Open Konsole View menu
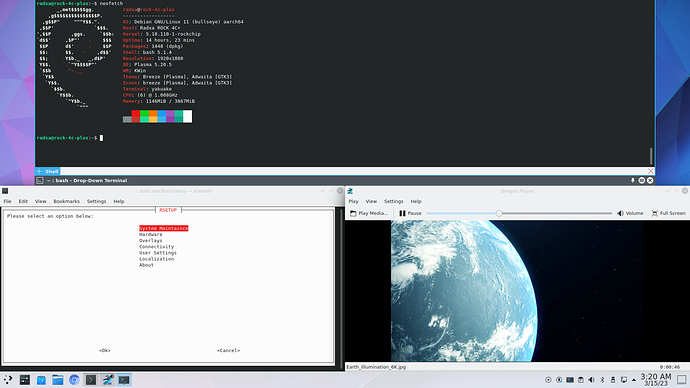 (x=40, y=201)
